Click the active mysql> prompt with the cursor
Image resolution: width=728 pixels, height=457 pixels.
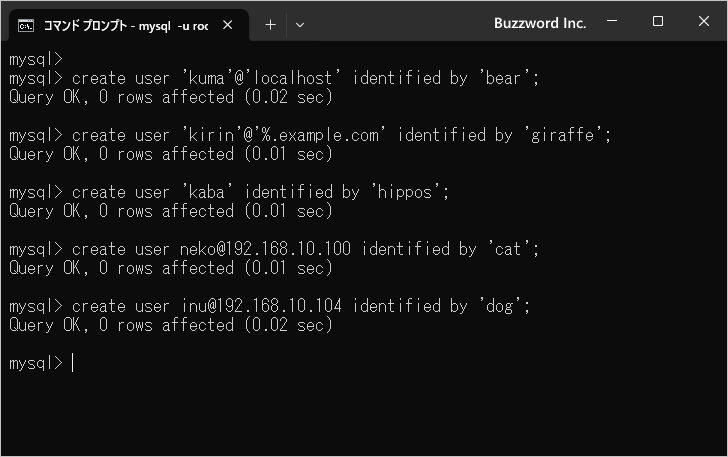(x=42, y=363)
